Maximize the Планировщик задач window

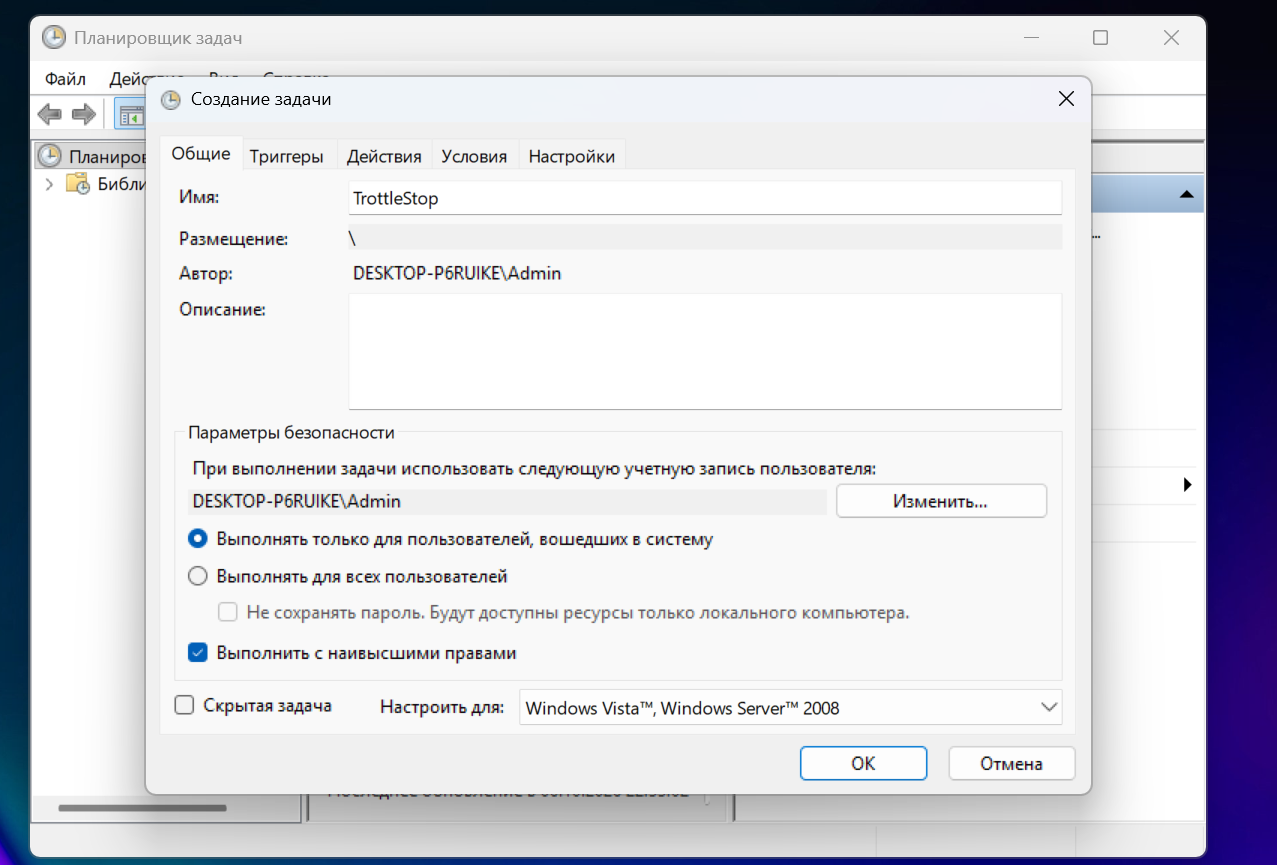point(1100,38)
